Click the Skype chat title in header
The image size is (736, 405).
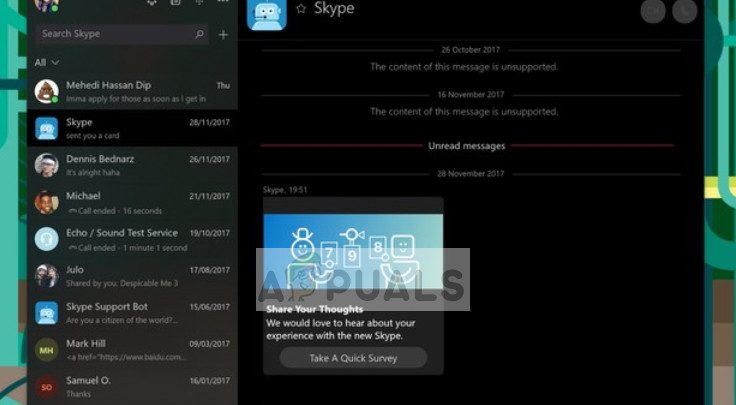coord(334,8)
